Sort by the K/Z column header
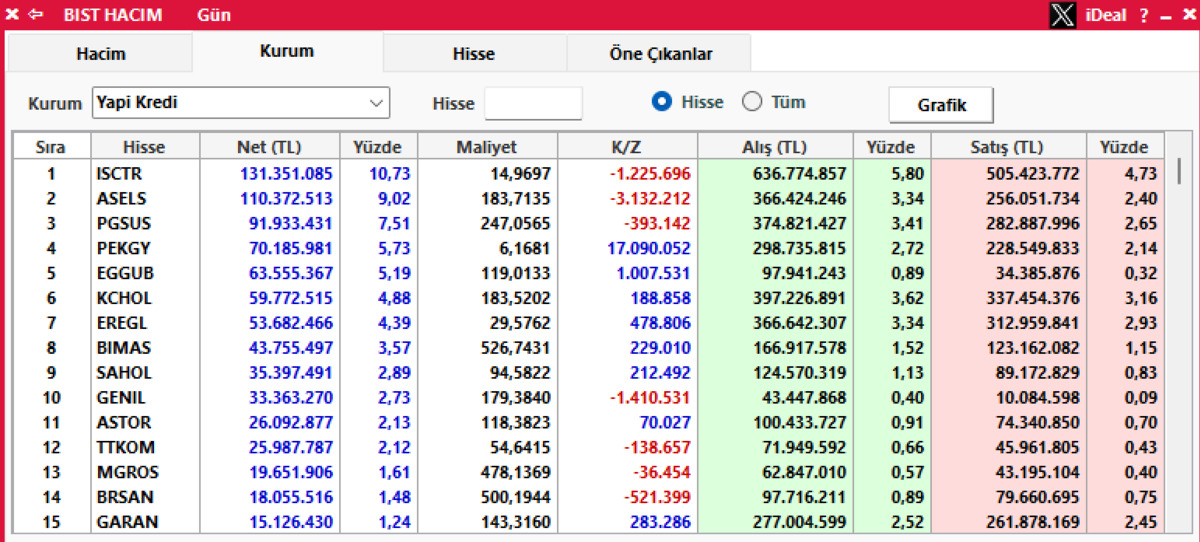Screen dimensions: 1200x542 pyautogui.click(x=626, y=147)
